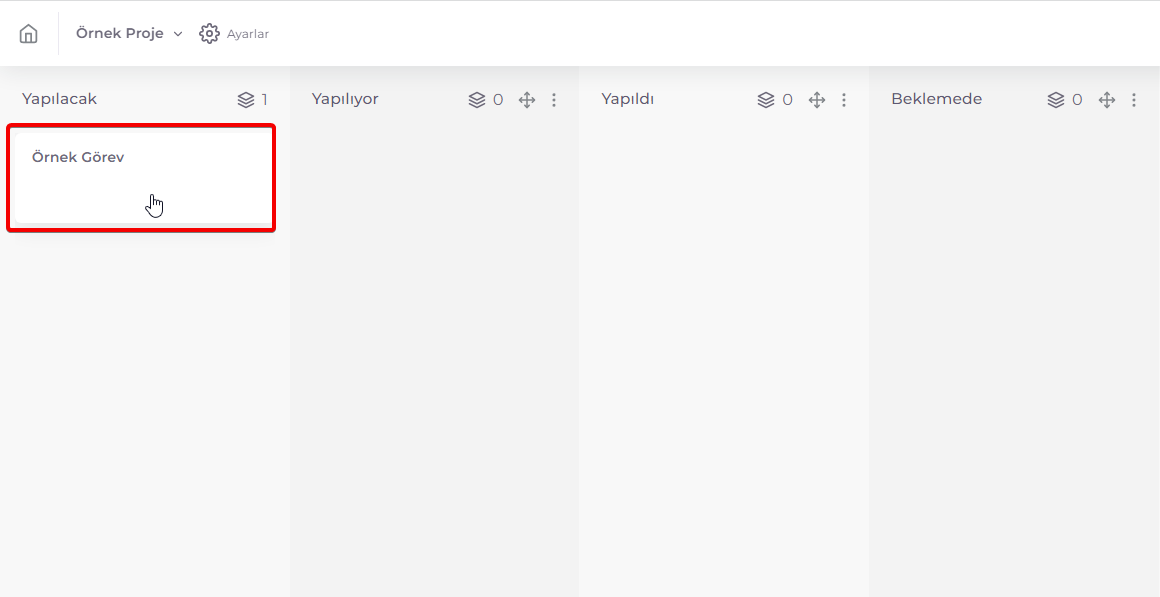Click the layers icon in Yapılacak column

click(x=246, y=100)
